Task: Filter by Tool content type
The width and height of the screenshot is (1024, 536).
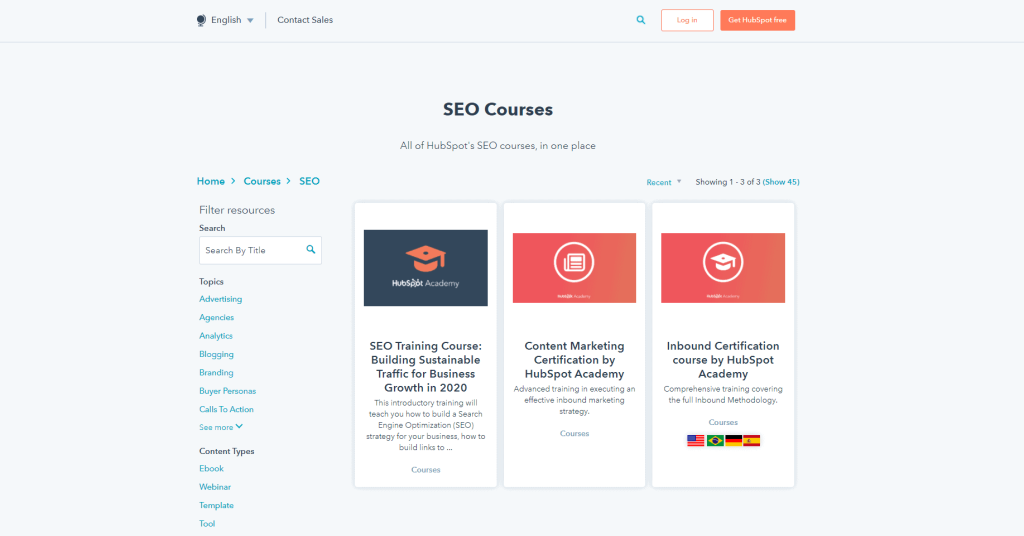Action: [x=207, y=524]
